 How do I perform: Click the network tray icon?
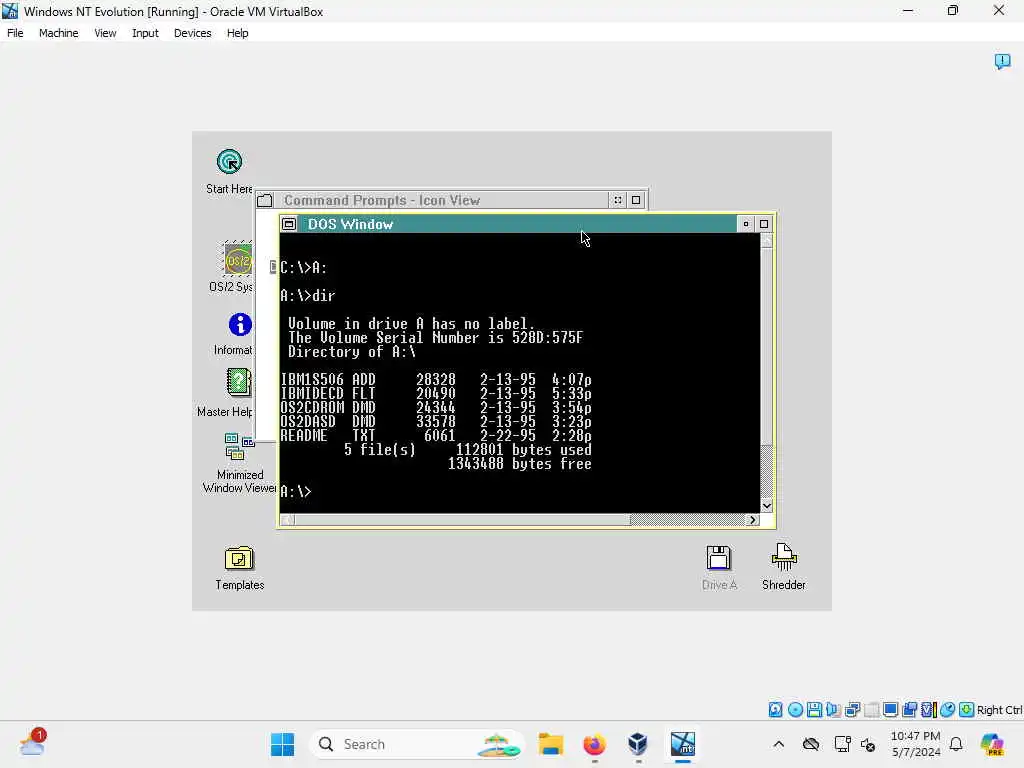(x=842, y=744)
